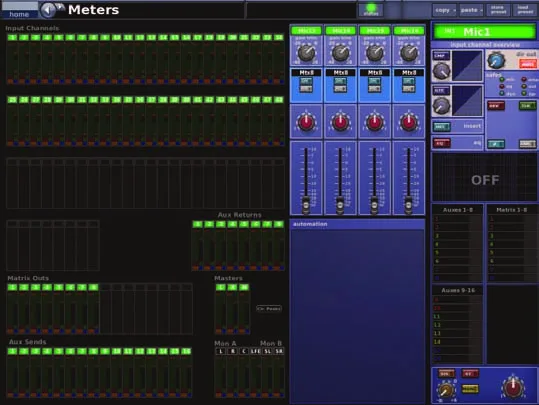Click fader handle on rightmost channel strip
This screenshot has height=405, width=539.
[408, 205]
